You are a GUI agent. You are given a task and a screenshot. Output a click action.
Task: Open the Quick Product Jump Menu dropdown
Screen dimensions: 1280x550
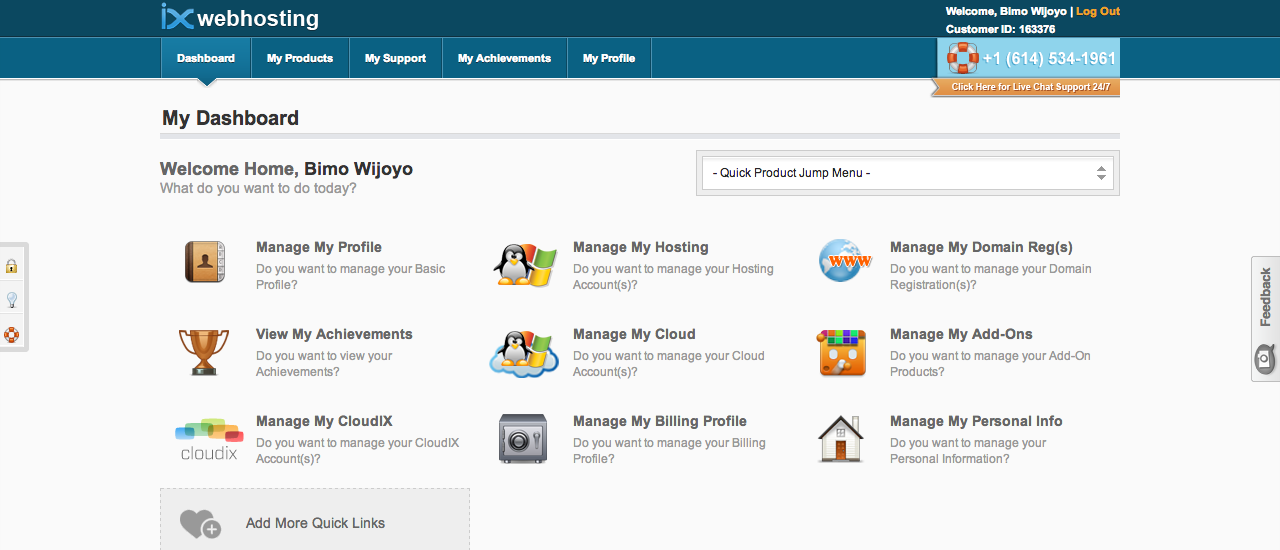click(908, 173)
